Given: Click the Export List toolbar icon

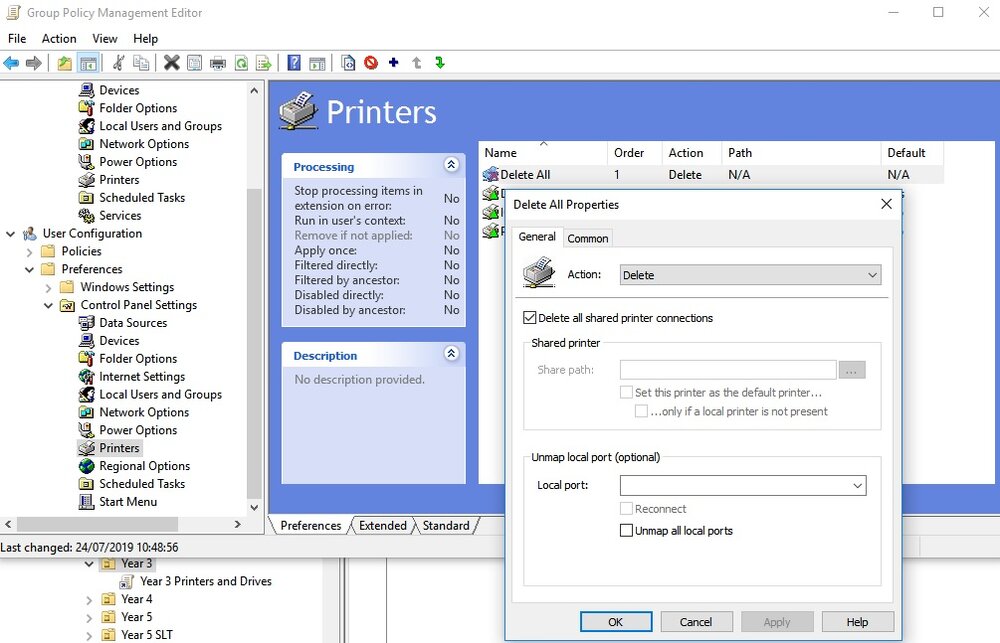Looking at the screenshot, I should (x=263, y=63).
